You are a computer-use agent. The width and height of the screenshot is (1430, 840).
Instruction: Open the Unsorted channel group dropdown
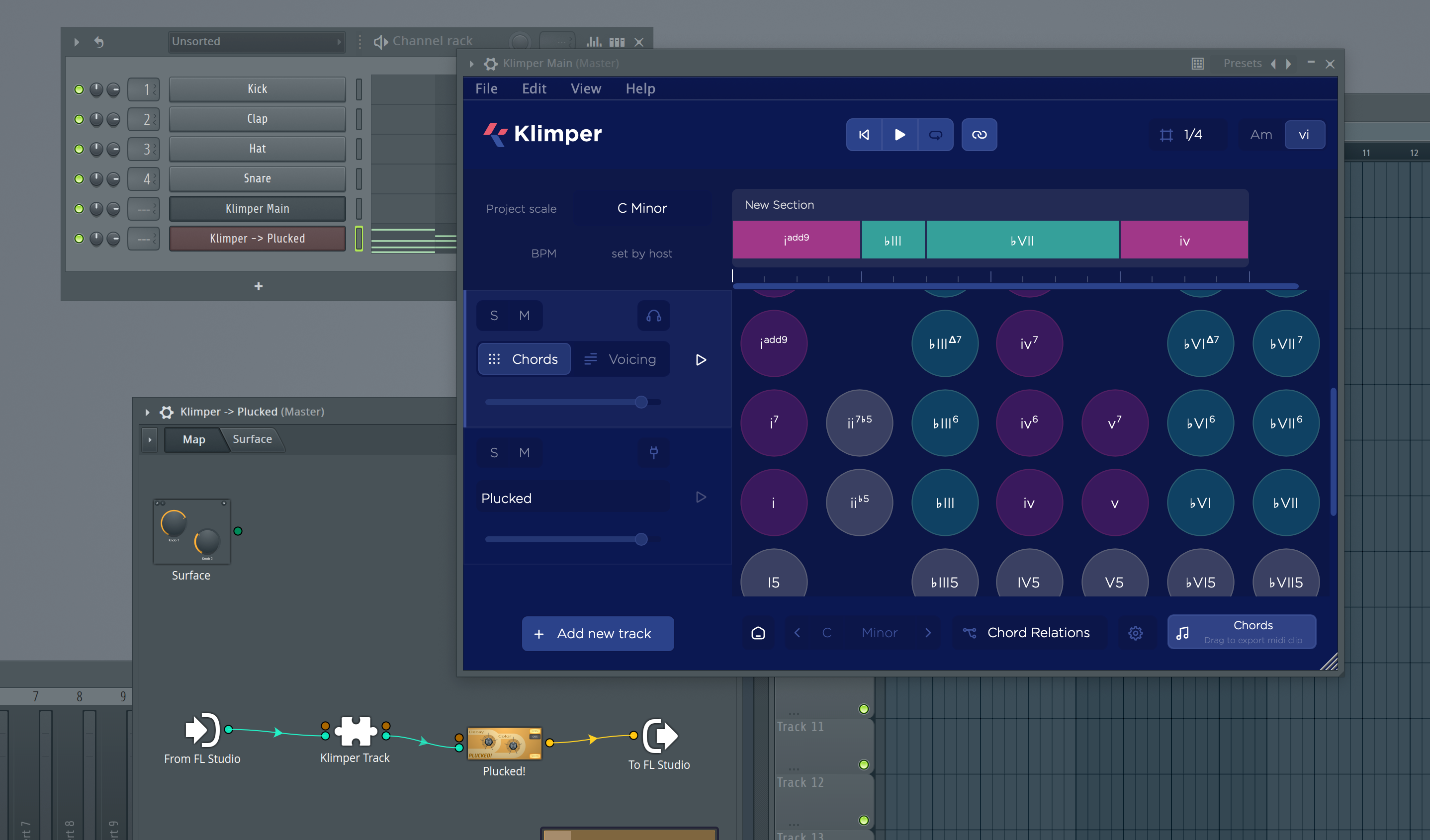click(x=256, y=41)
